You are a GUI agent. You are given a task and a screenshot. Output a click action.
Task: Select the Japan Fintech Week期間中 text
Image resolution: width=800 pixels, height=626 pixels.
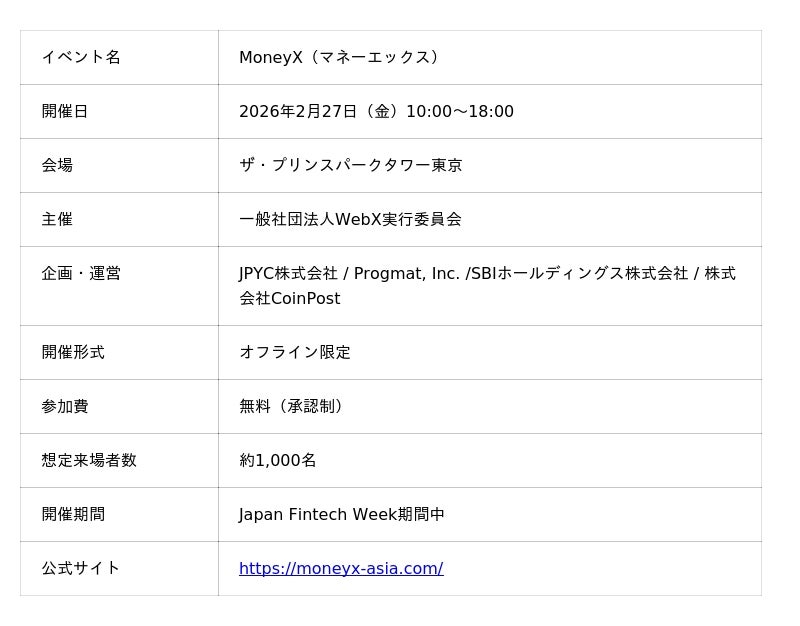[342, 514]
